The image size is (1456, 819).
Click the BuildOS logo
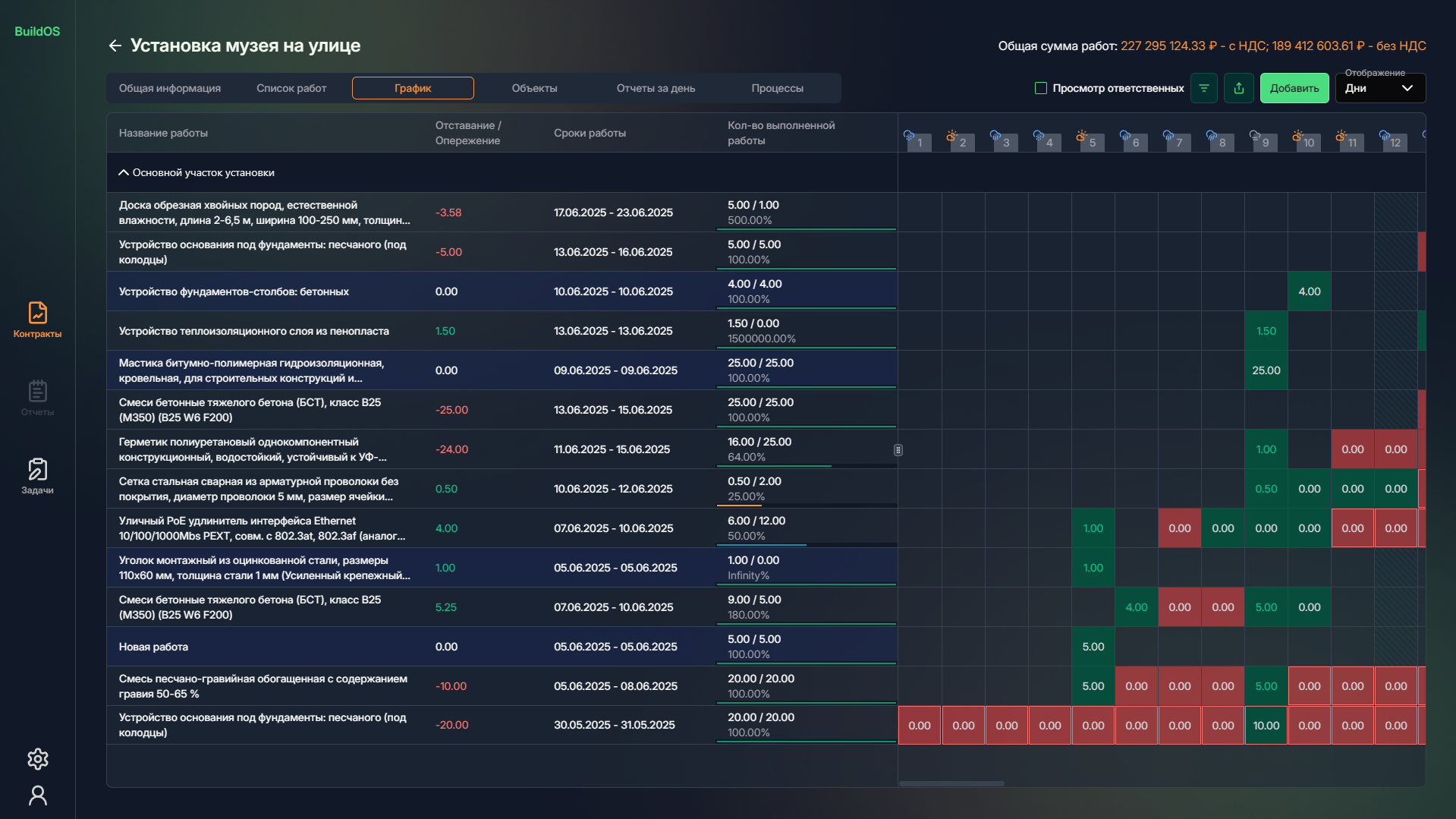[x=37, y=31]
